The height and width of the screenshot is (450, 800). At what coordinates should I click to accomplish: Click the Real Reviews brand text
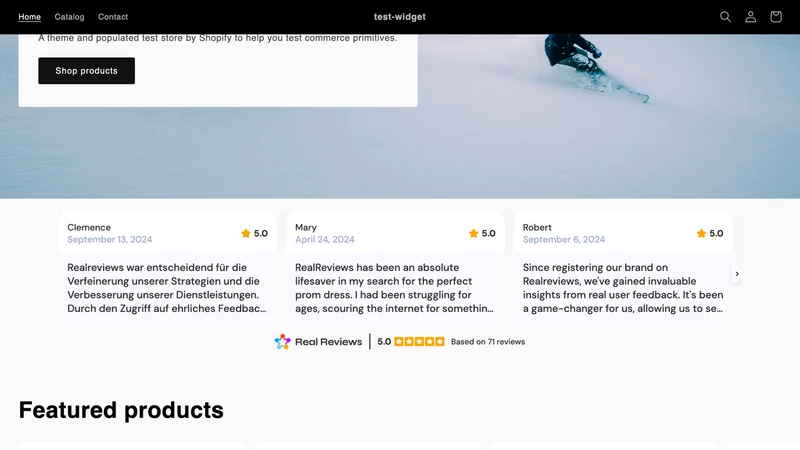click(x=329, y=342)
